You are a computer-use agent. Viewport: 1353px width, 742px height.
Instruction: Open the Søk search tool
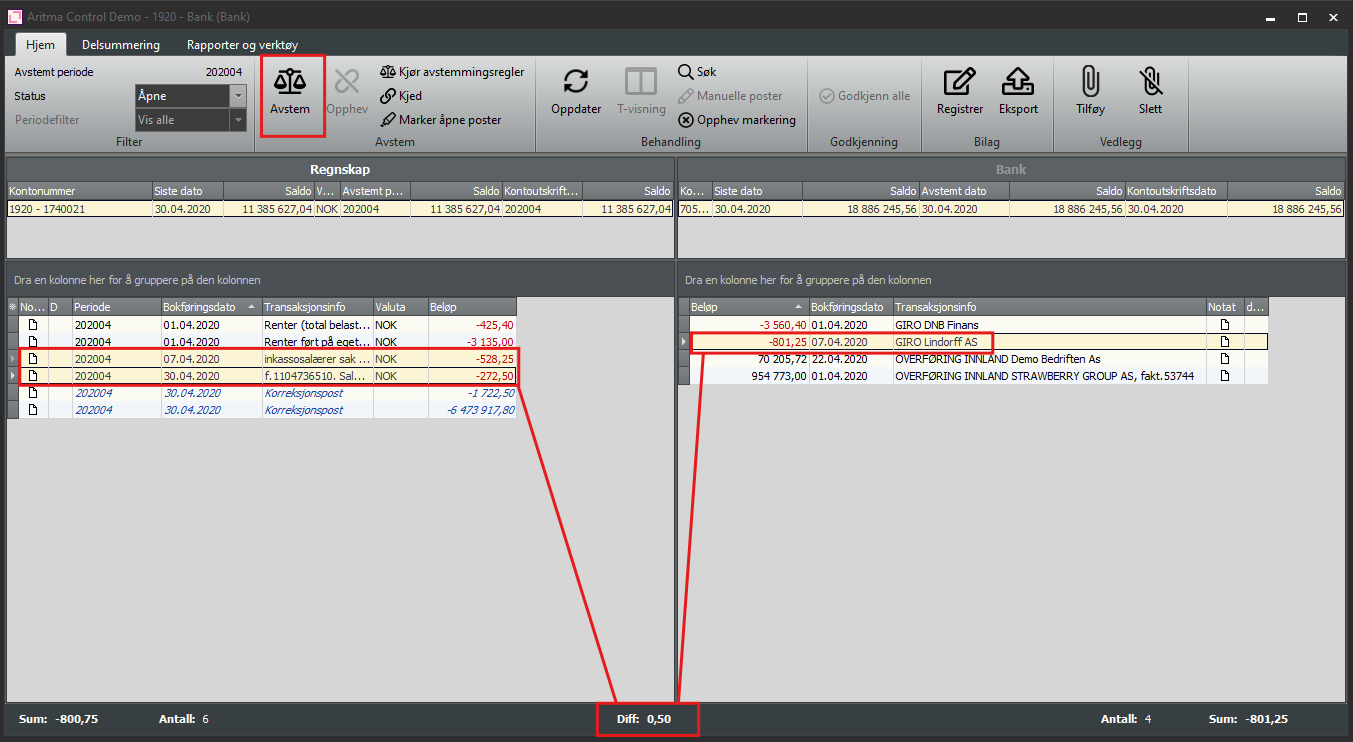coord(697,72)
